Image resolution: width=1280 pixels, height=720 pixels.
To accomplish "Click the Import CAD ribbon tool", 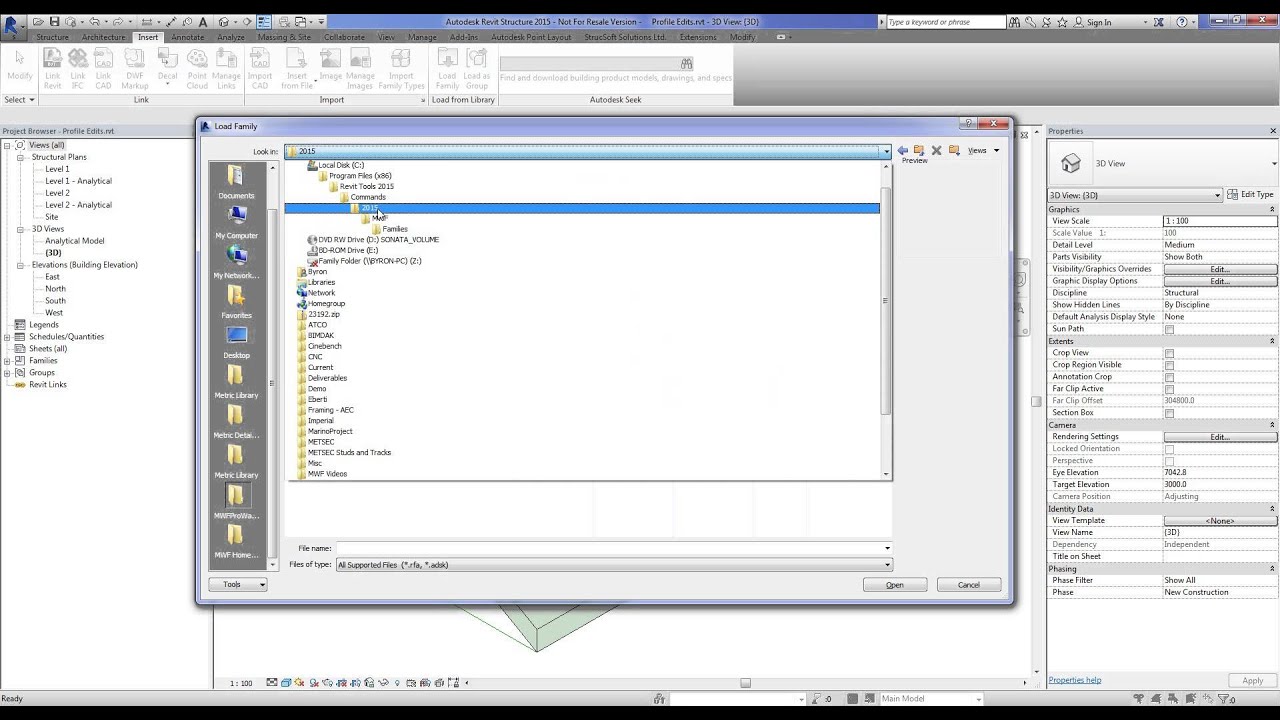I will (260, 68).
